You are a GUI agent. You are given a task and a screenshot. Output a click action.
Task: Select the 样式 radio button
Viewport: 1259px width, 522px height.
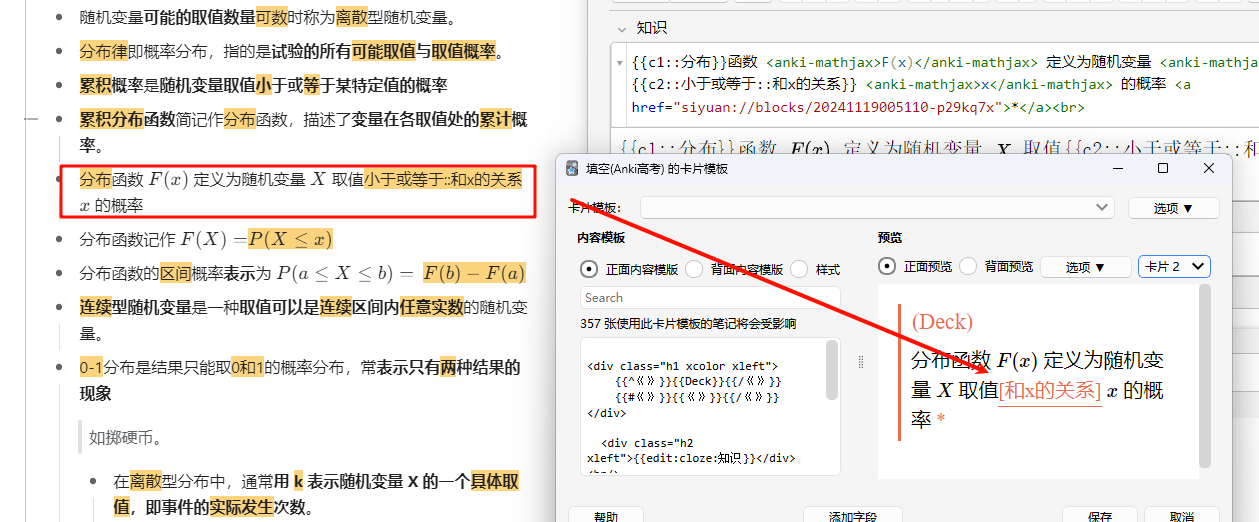799,269
